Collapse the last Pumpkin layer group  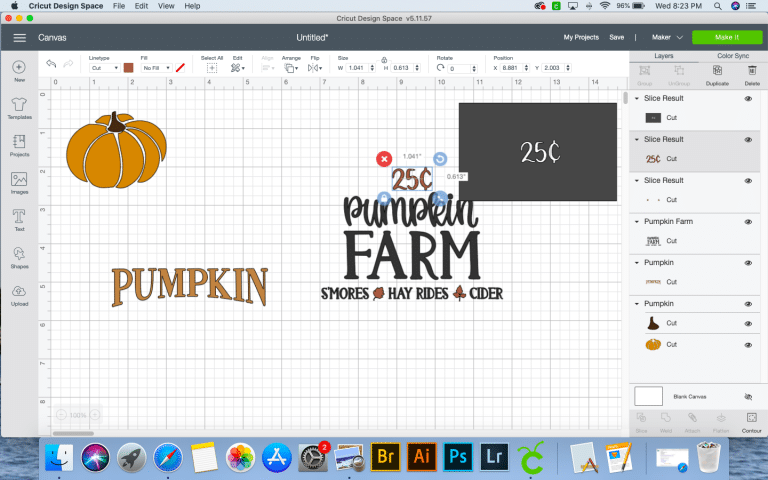637,304
